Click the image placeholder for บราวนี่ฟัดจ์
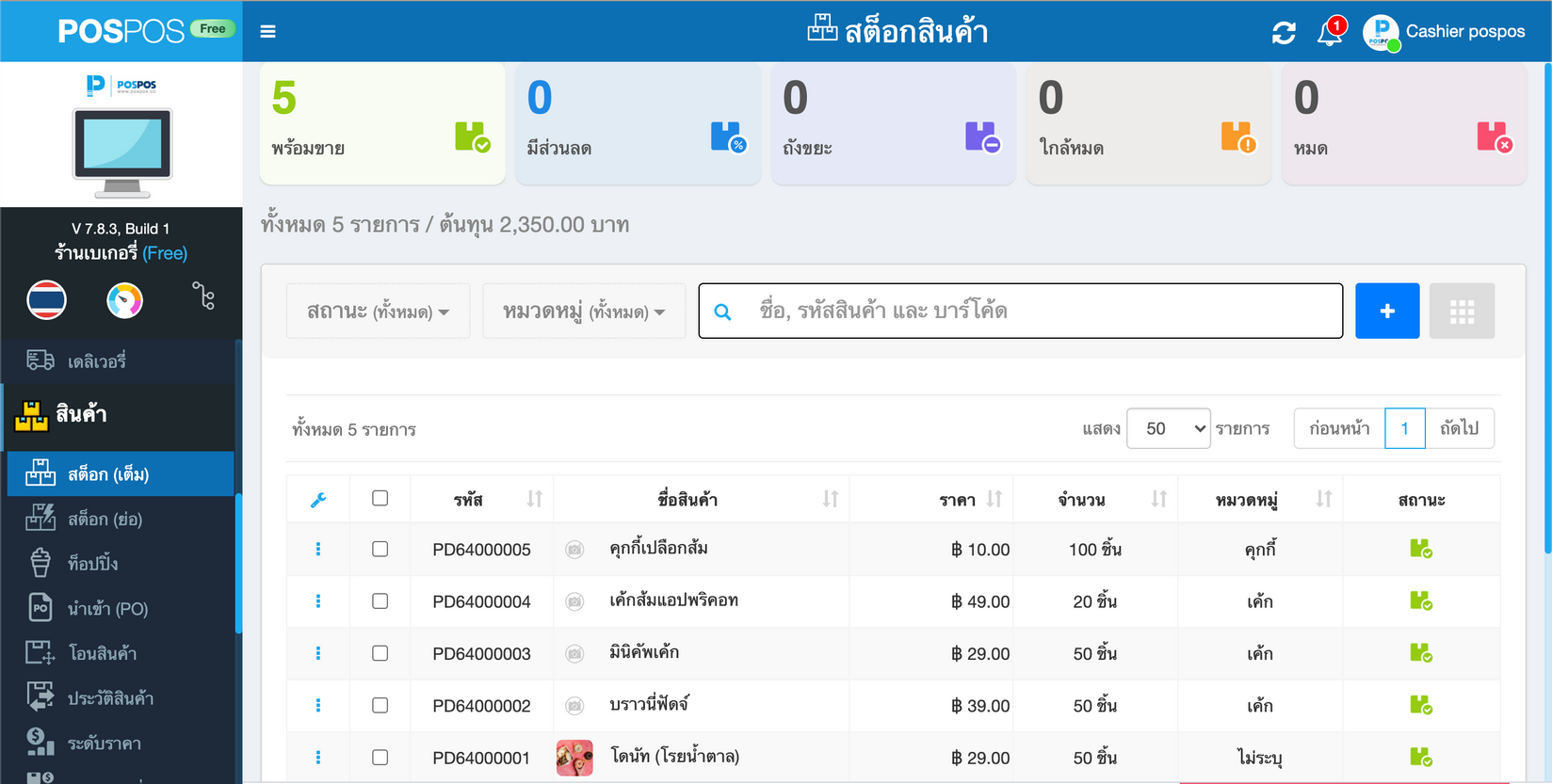 [574, 706]
